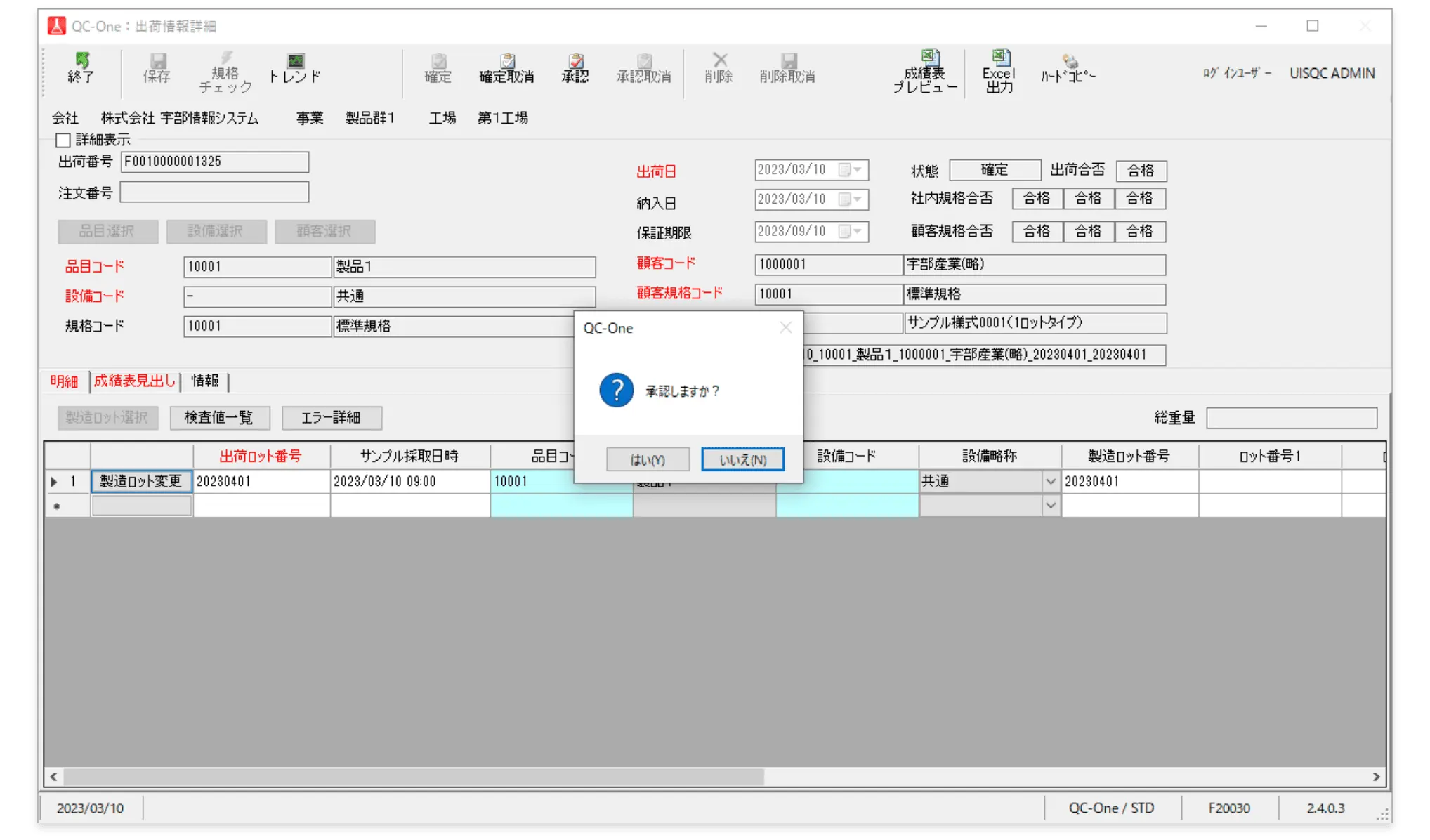
Task: Click the Excel出力 export icon
Action: point(999,72)
